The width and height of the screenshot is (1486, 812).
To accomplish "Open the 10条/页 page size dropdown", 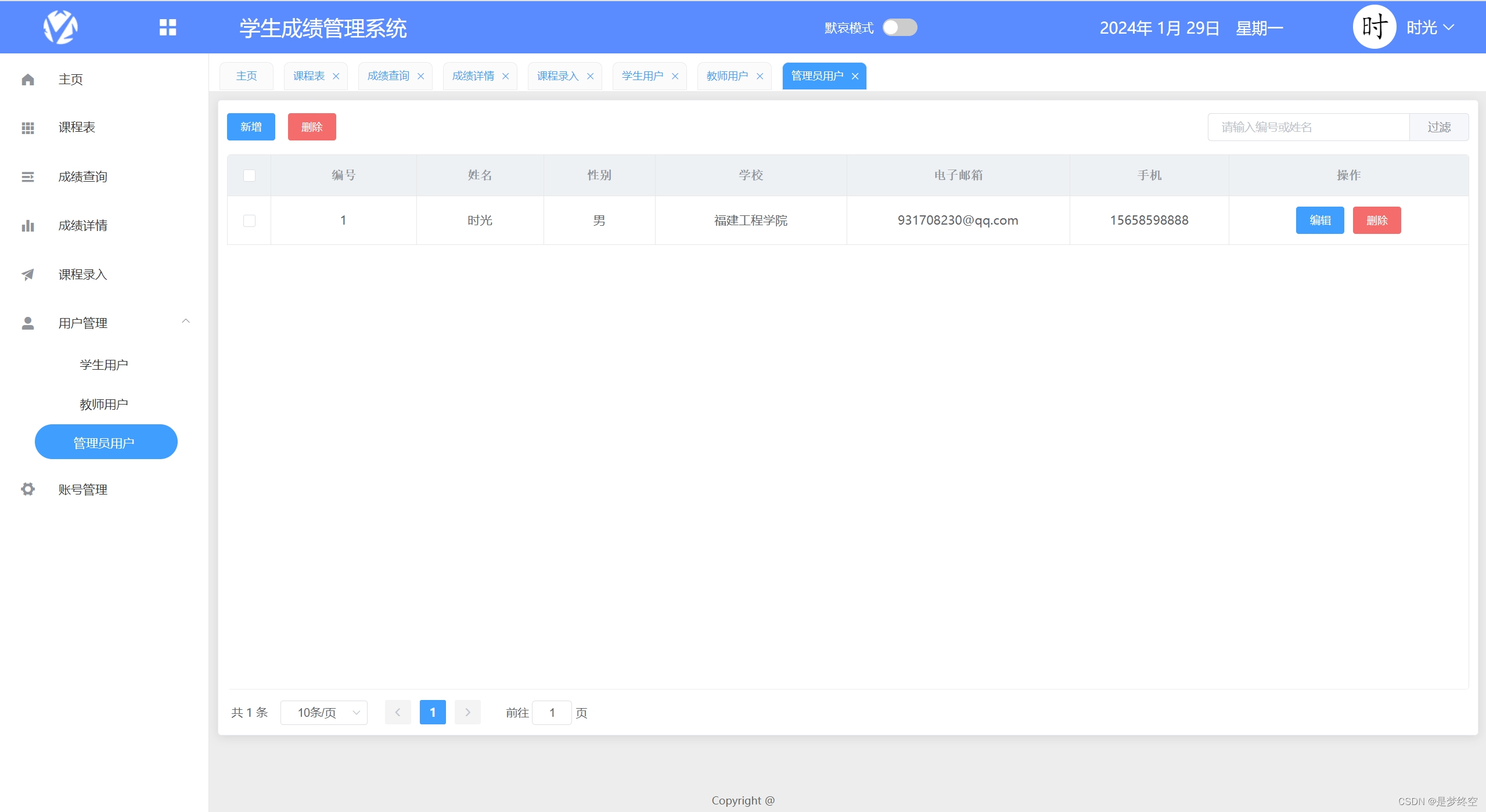I will [324, 713].
